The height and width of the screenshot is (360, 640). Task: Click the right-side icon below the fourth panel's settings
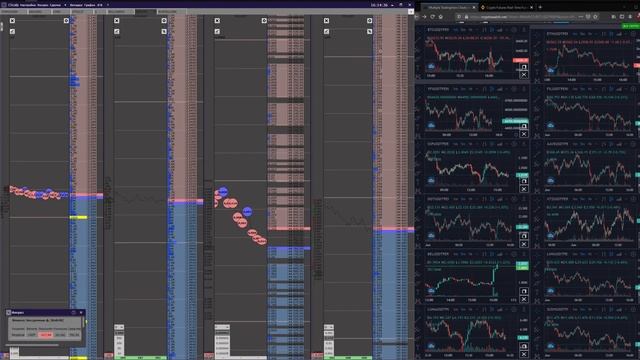pos(369,31)
